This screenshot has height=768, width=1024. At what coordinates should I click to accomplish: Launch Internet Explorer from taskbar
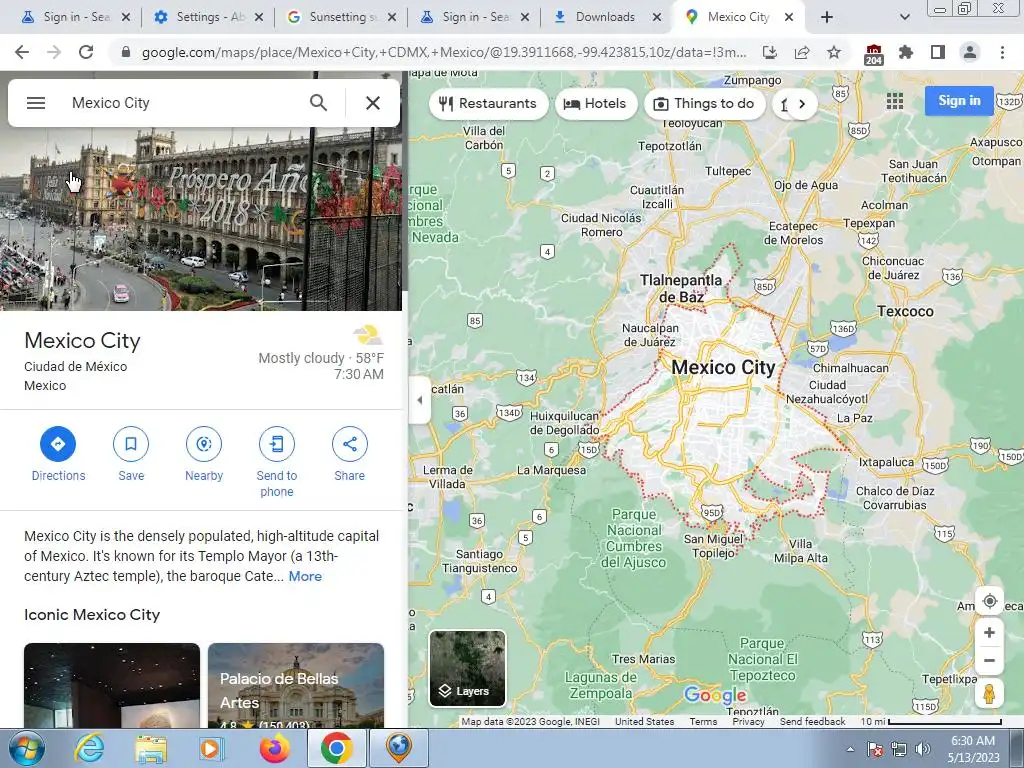(x=88, y=748)
